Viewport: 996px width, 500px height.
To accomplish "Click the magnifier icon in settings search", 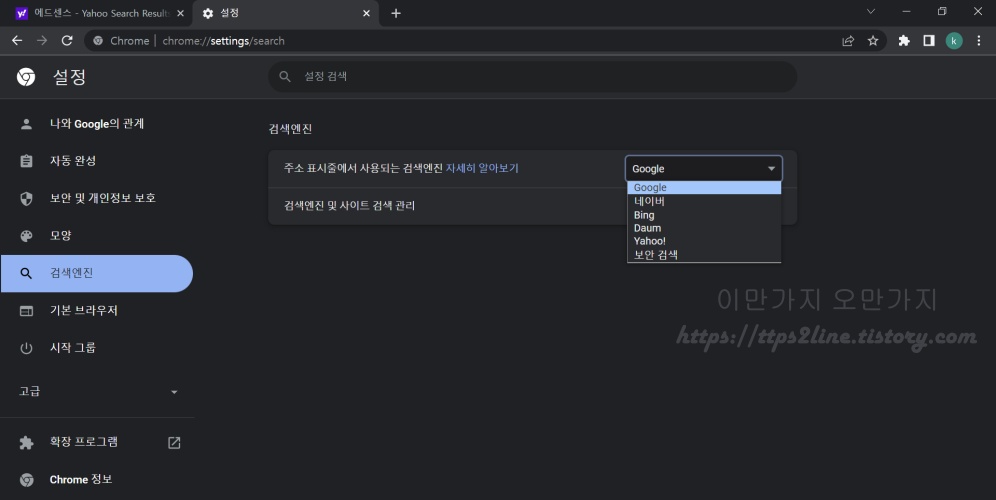I will [x=285, y=76].
